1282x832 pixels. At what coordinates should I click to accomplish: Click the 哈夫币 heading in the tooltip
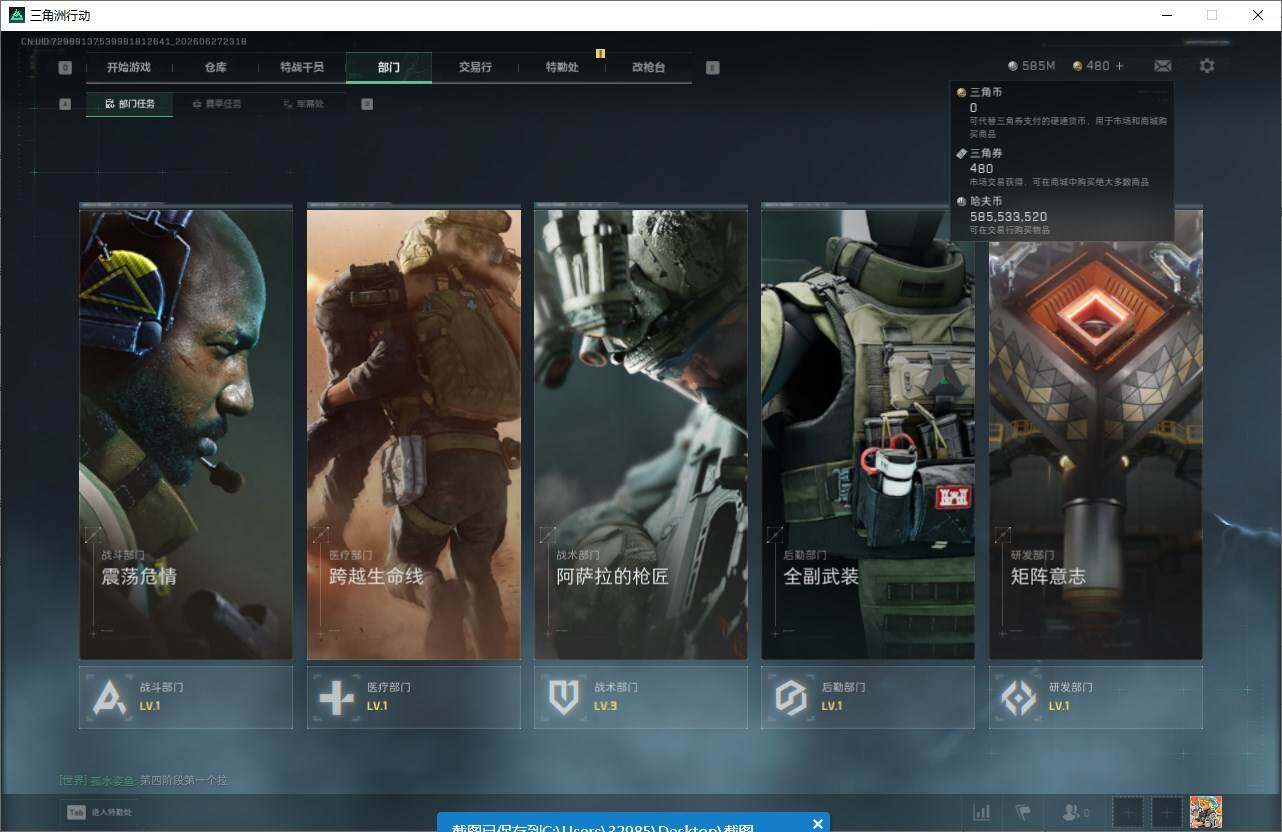point(986,201)
